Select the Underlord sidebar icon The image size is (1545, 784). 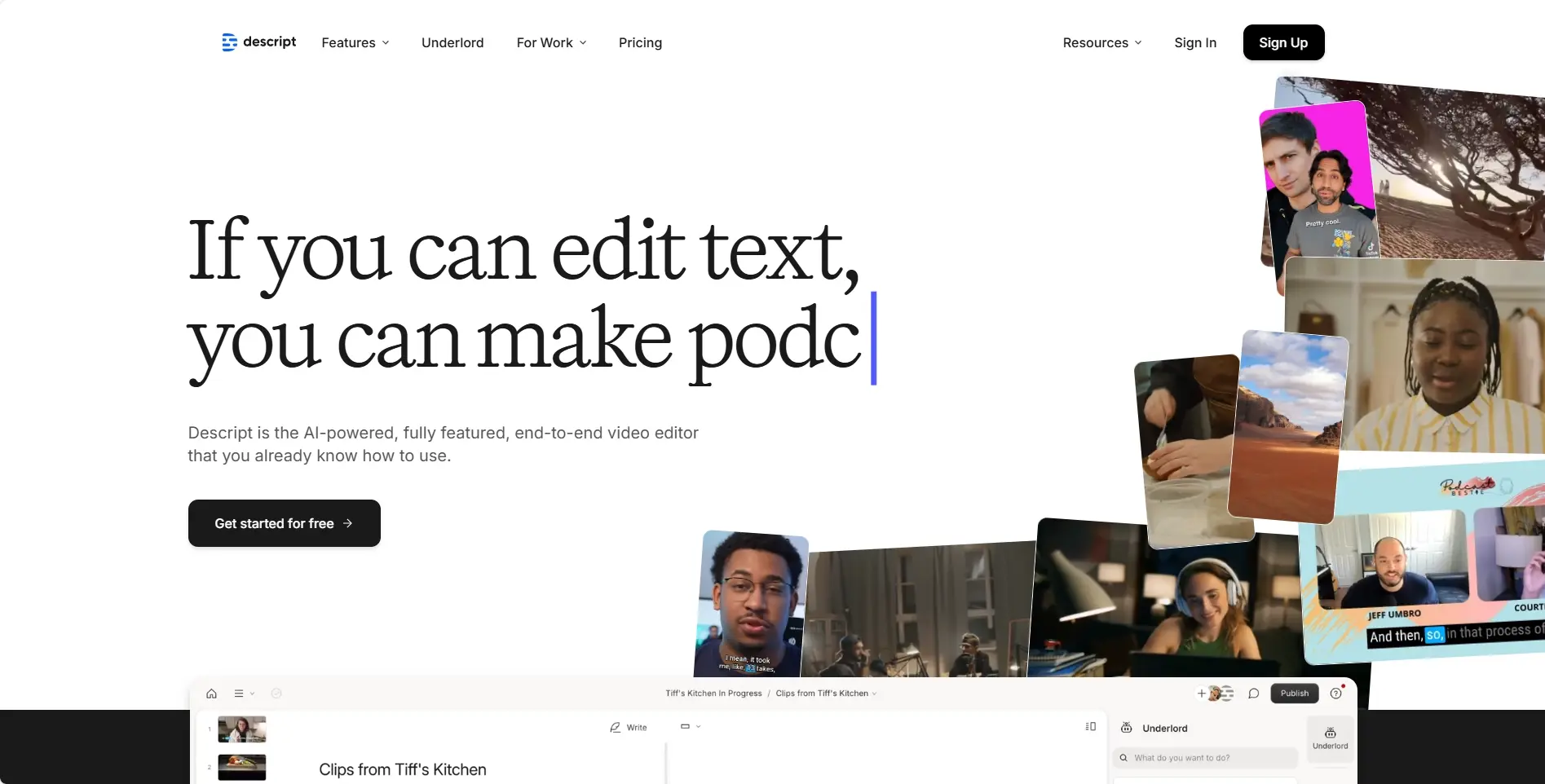click(x=1330, y=738)
